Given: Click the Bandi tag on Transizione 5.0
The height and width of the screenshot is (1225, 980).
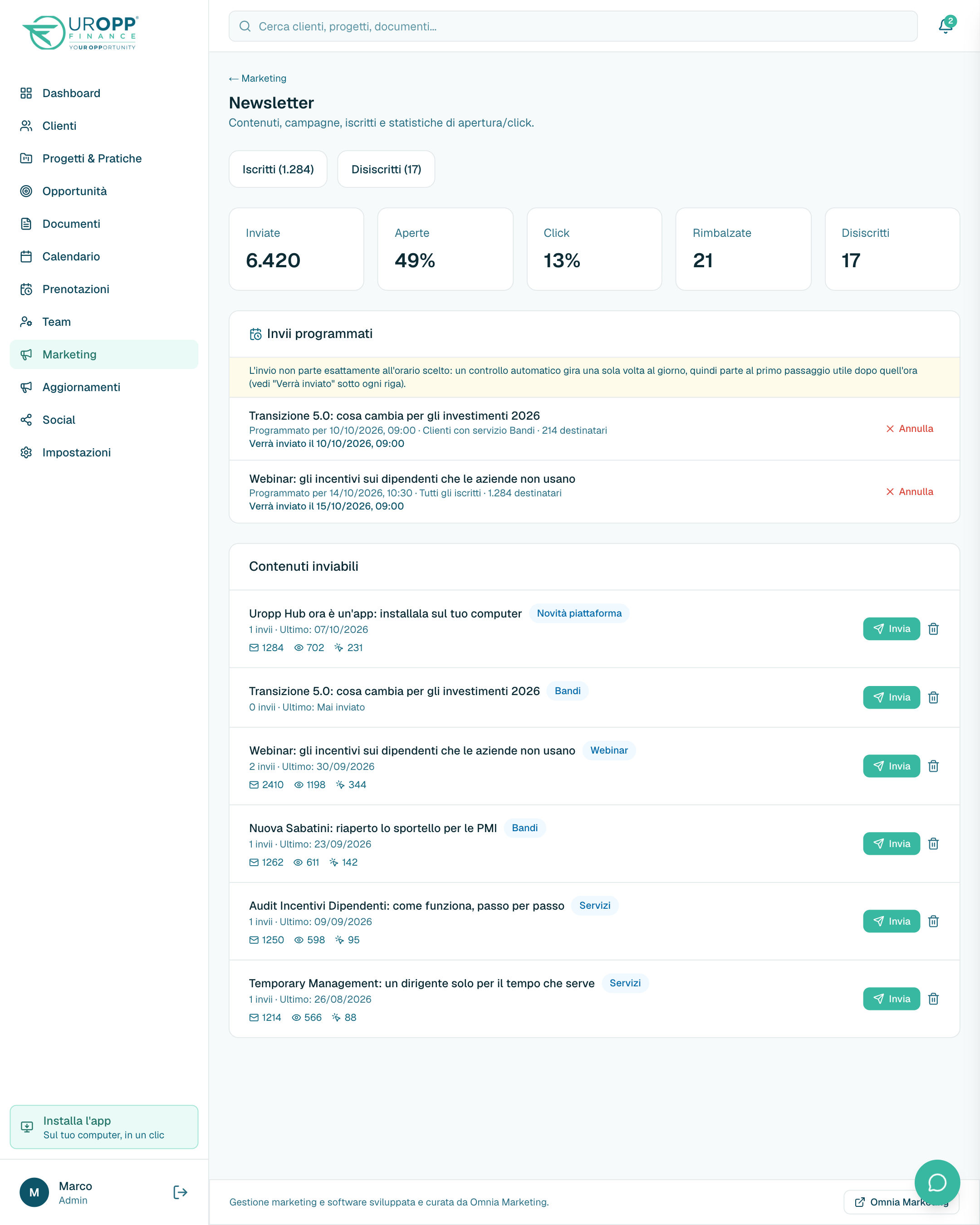Looking at the screenshot, I should coord(568,691).
